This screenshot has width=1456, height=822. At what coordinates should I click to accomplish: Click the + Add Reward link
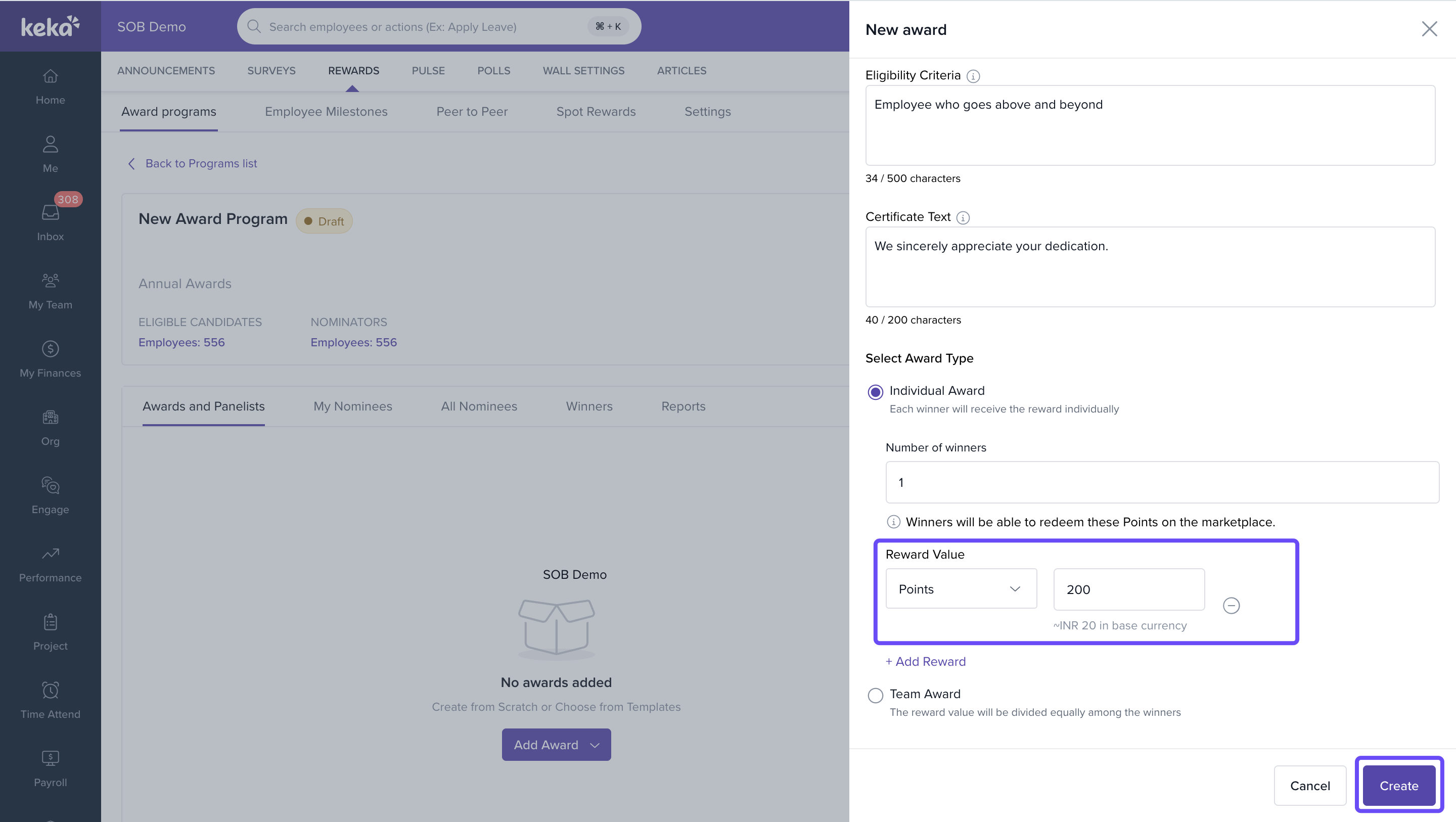[925, 661]
